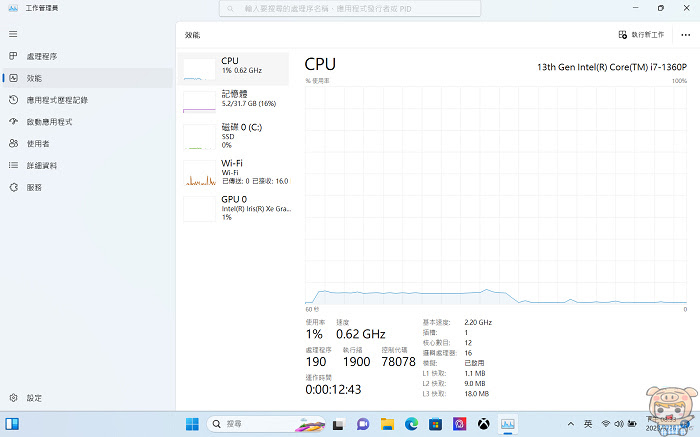Click the taskbar search box

(267, 424)
